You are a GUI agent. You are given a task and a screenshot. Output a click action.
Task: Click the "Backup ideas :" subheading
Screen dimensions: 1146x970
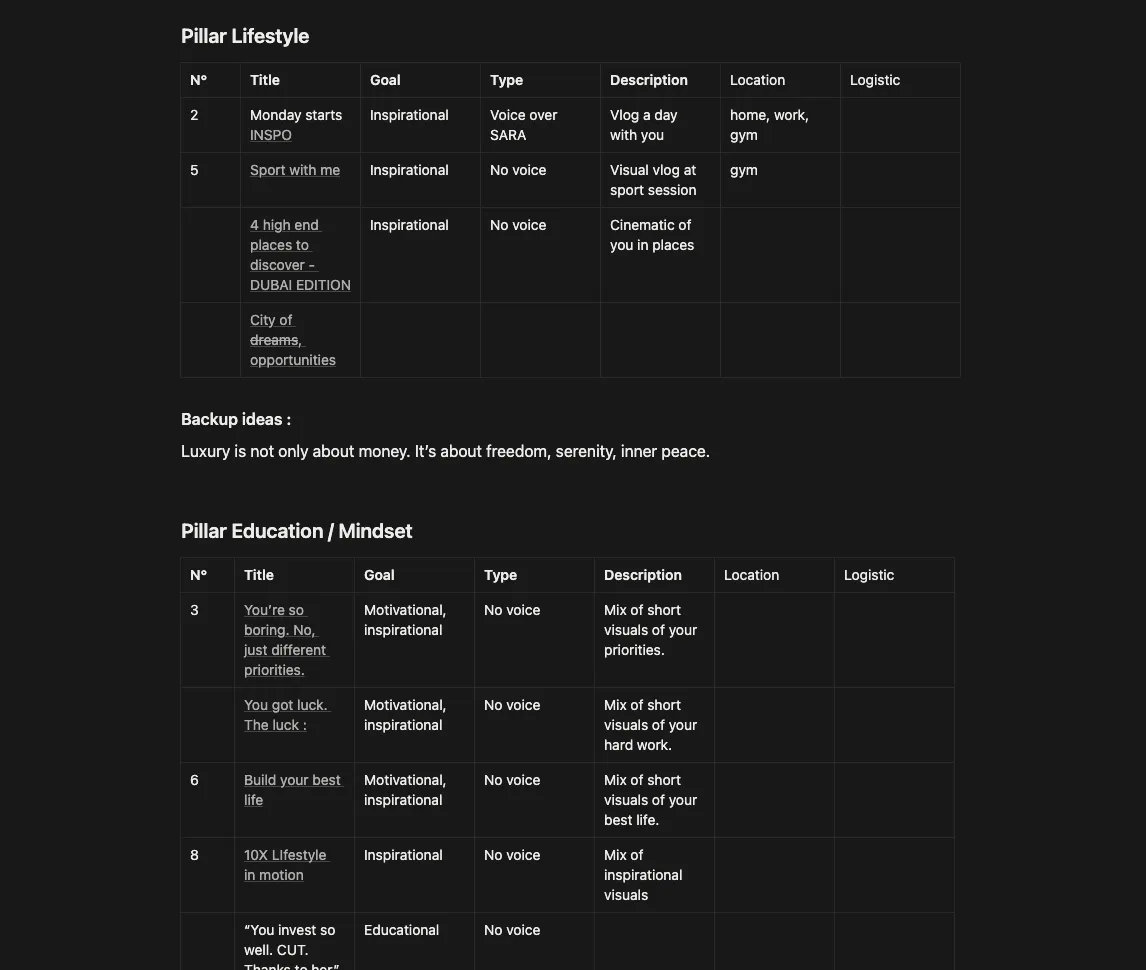236,419
